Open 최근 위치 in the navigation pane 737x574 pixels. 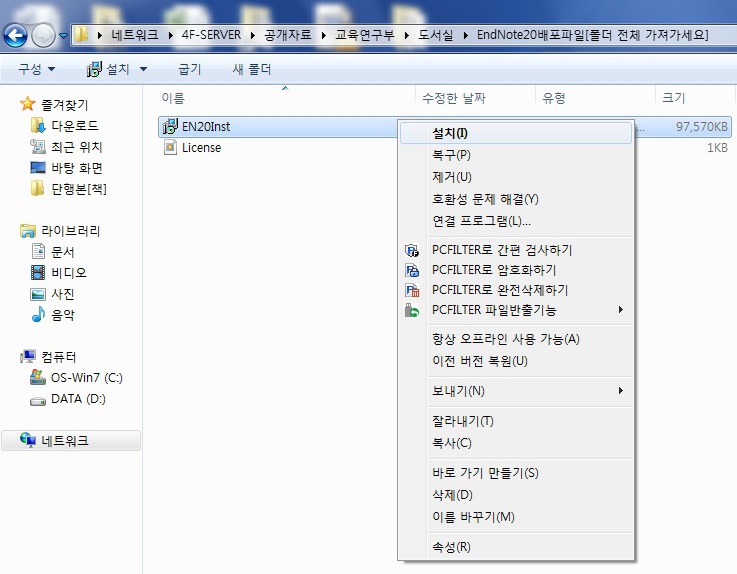77,147
